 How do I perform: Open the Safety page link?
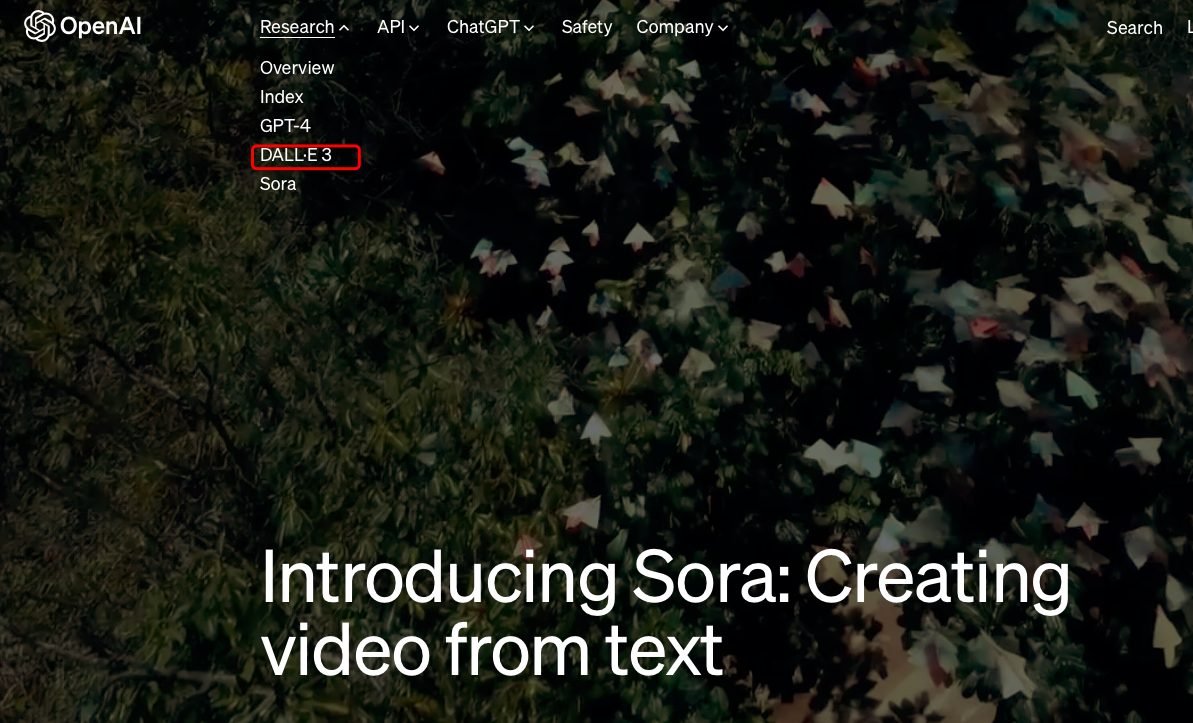587,27
